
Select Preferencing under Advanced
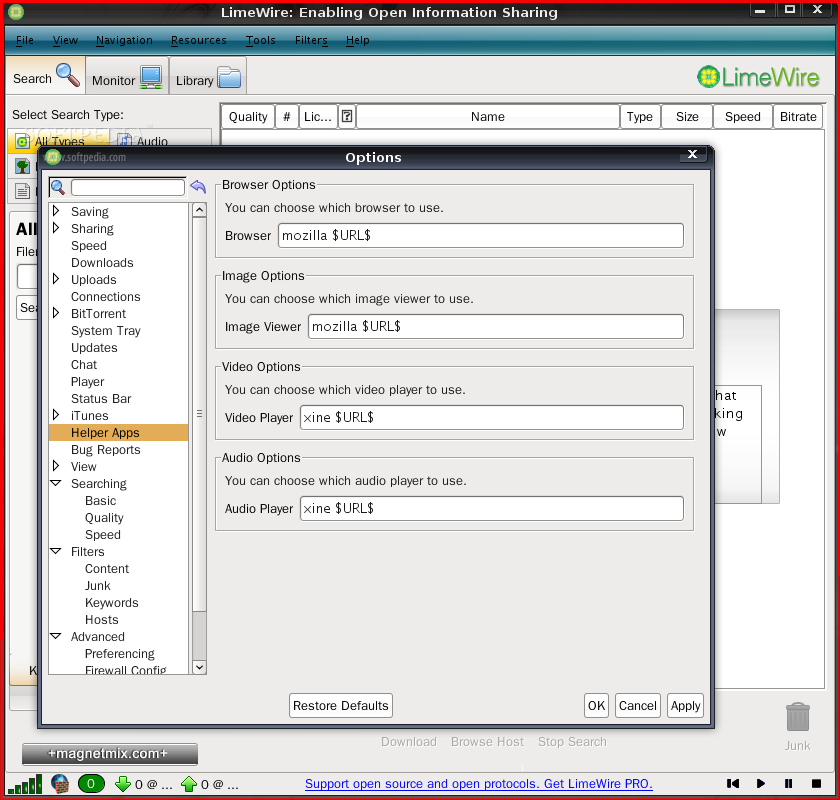(x=119, y=654)
